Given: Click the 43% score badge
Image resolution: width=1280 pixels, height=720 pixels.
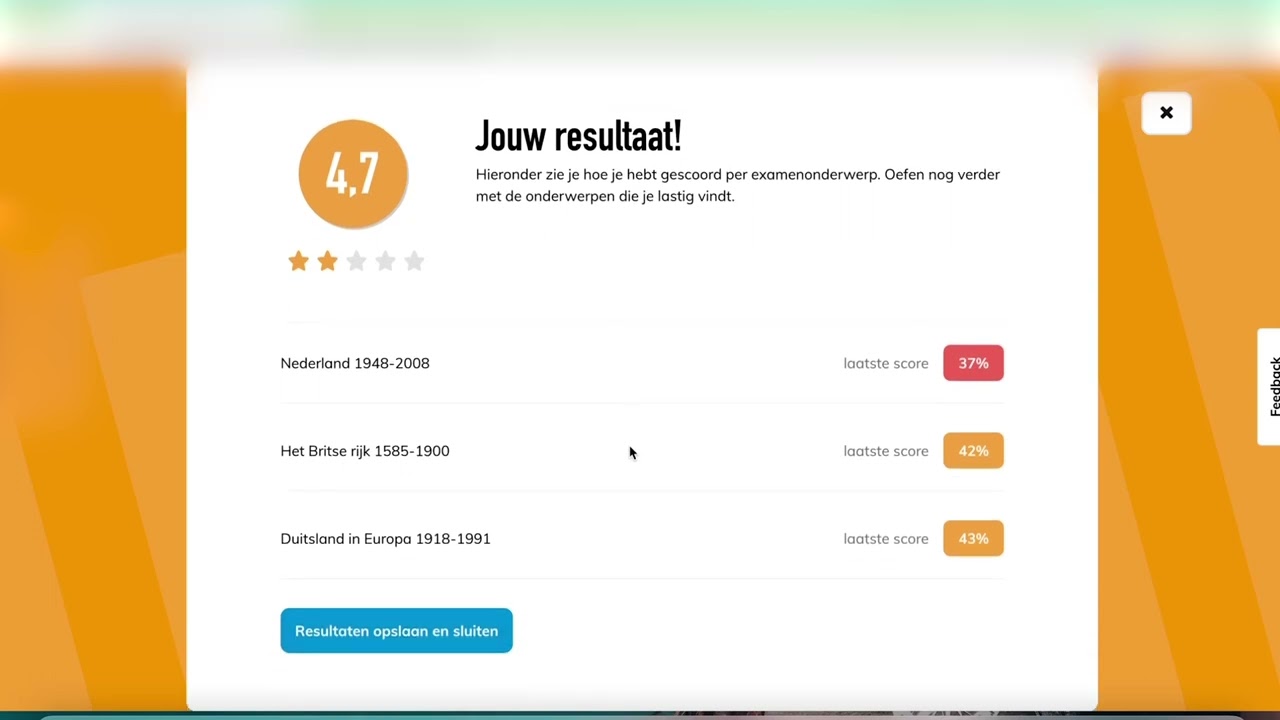Looking at the screenshot, I should (973, 539).
